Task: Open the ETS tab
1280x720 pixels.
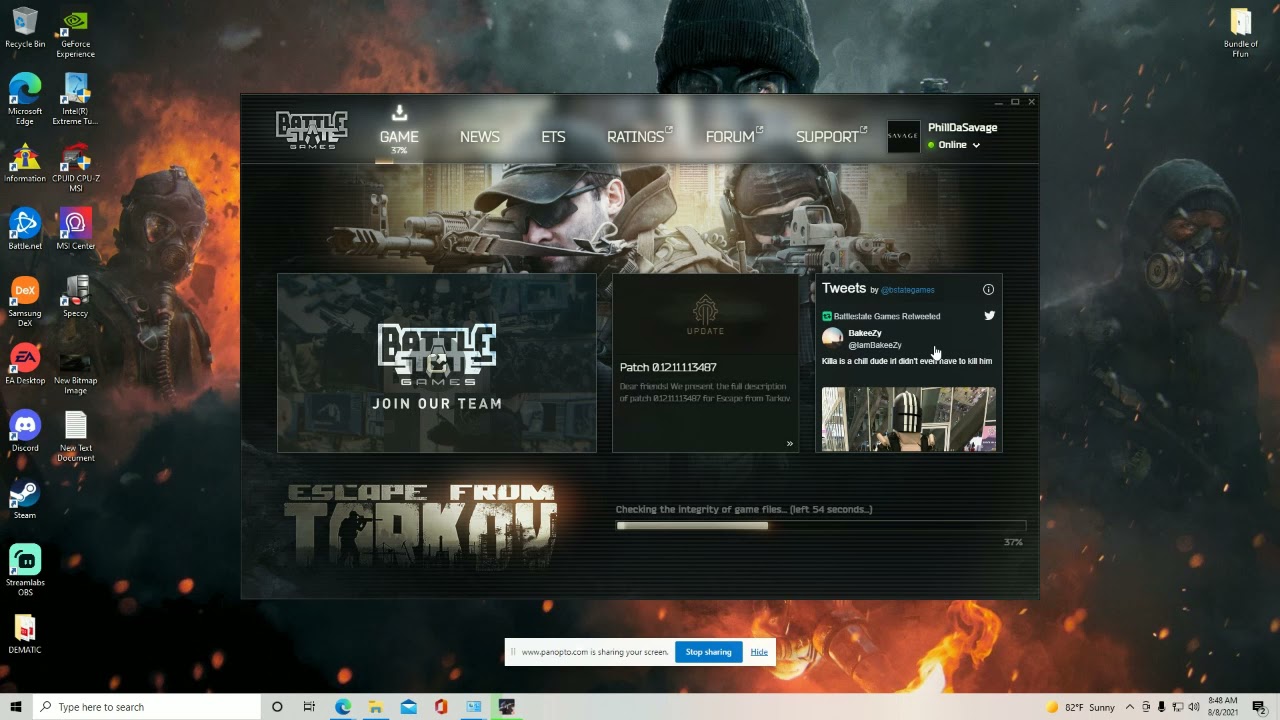Action: 553,137
